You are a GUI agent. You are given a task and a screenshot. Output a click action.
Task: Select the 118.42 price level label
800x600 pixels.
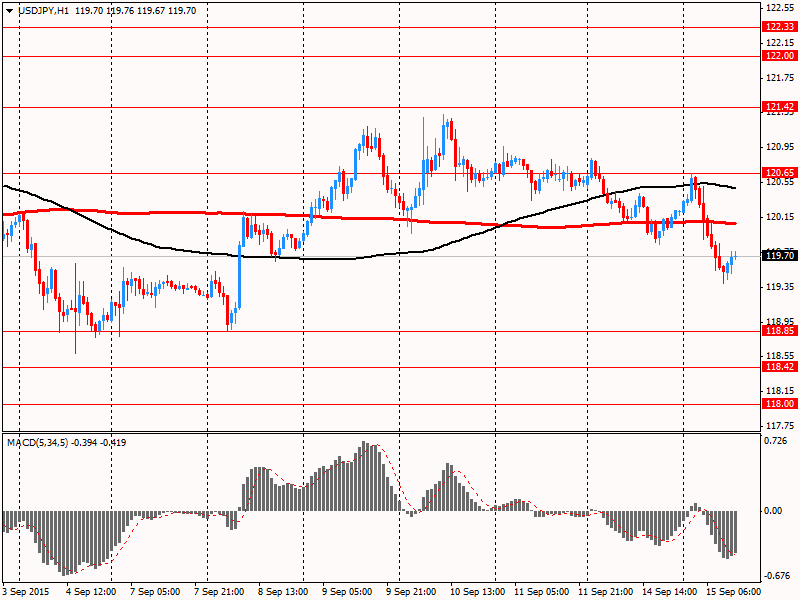click(x=778, y=367)
